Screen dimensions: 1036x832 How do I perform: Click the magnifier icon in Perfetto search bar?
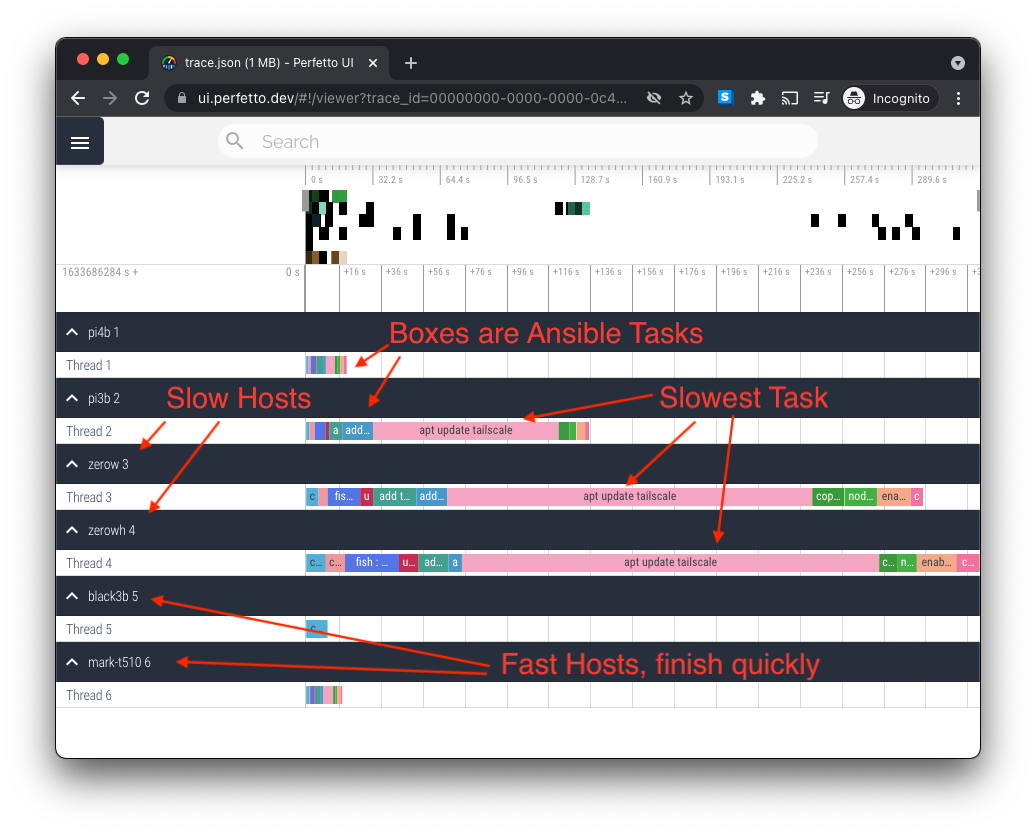pyautogui.click(x=234, y=141)
